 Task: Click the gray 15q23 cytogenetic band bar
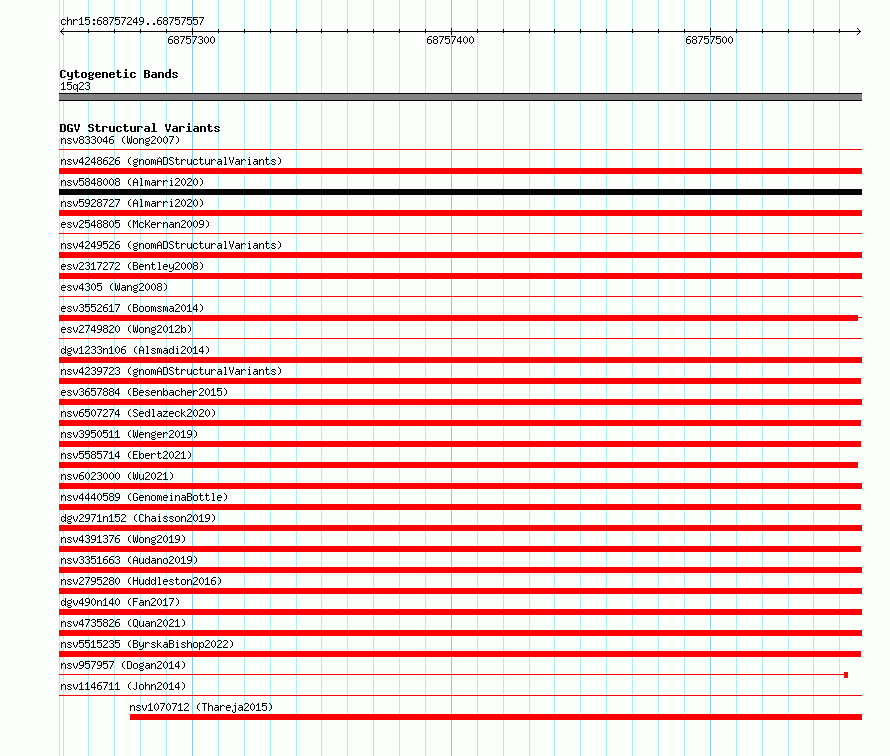pos(460,97)
